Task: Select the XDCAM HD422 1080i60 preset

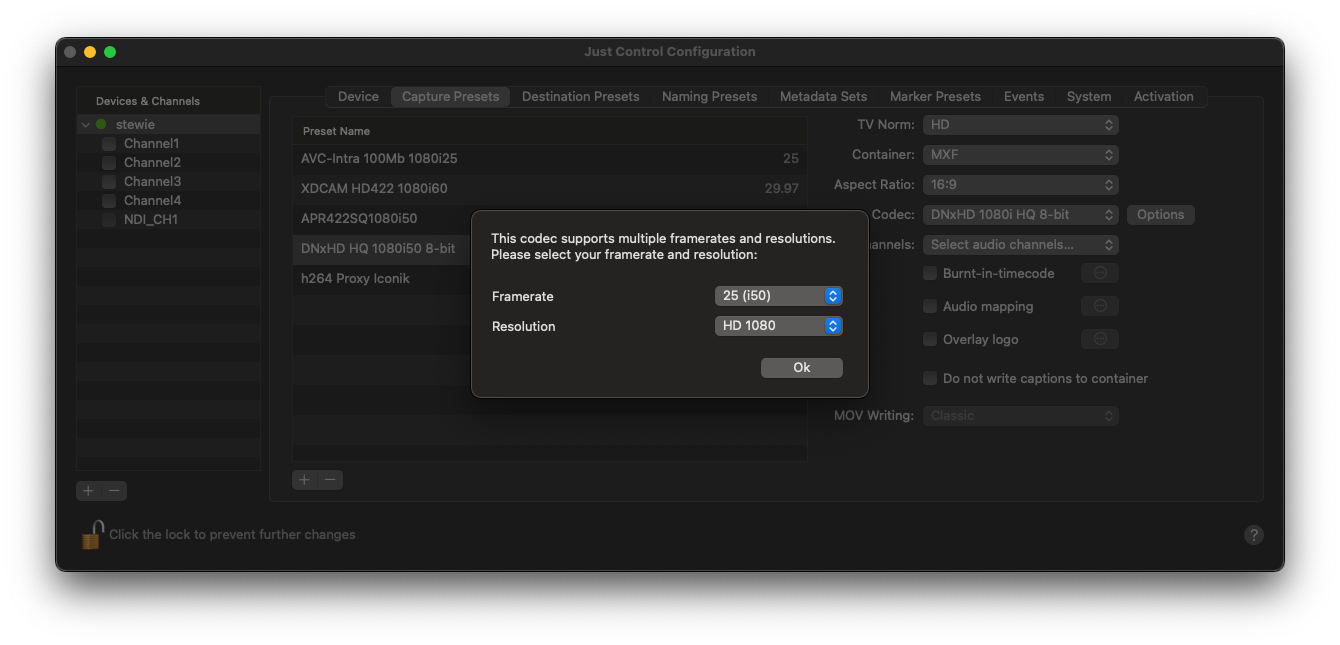Action: tap(549, 188)
